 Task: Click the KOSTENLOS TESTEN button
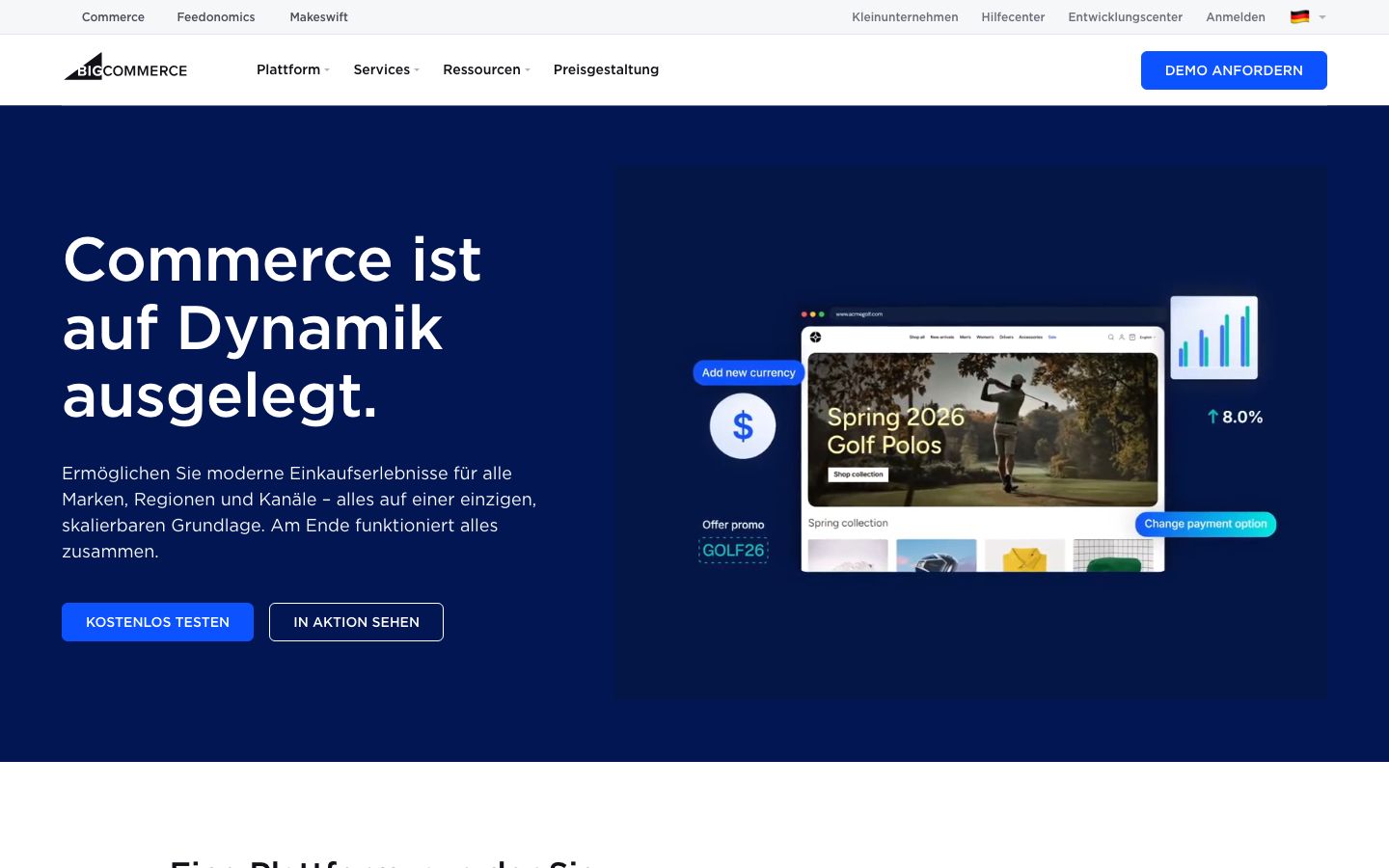pos(157,622)
